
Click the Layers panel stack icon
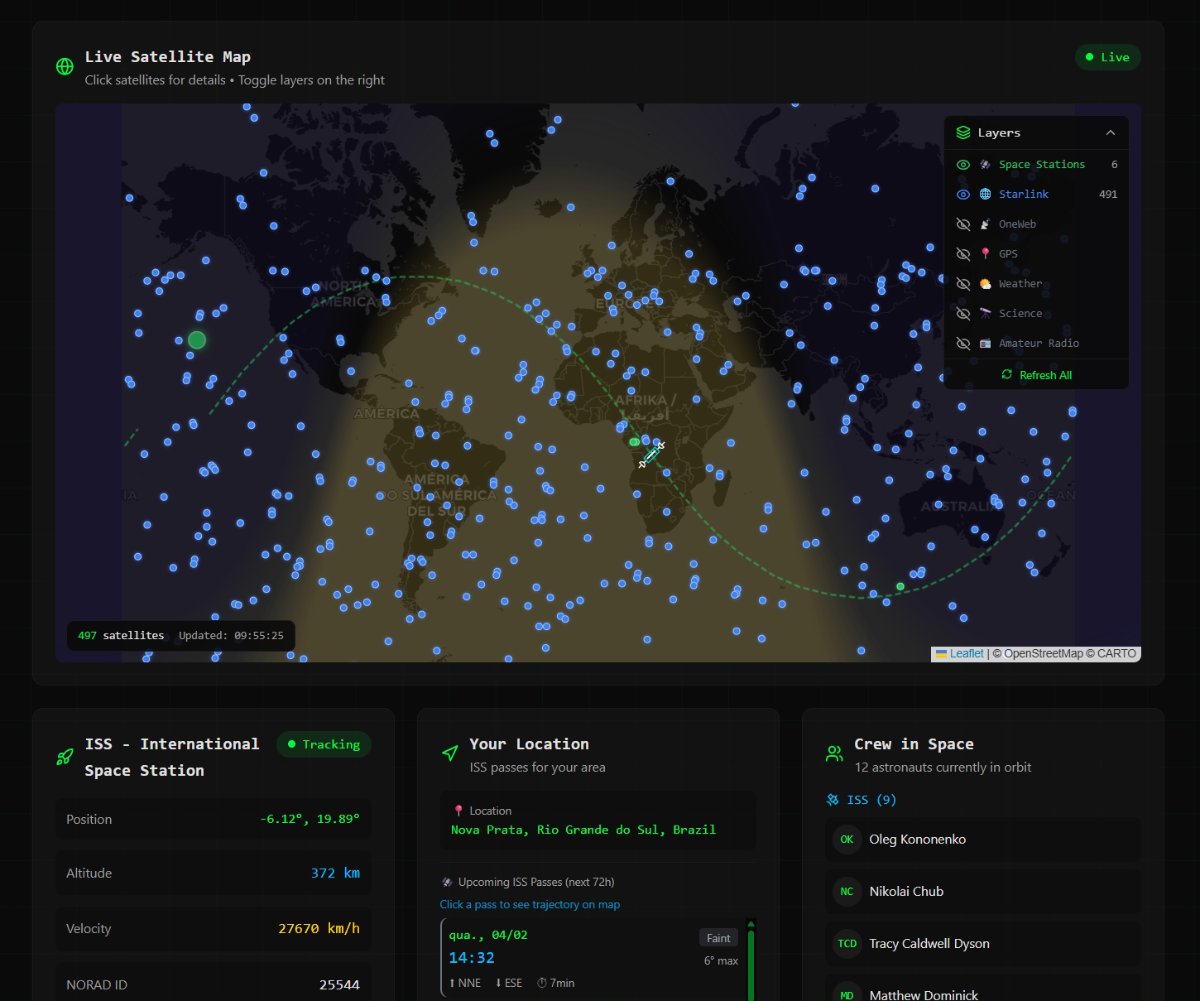pyautogui.click(x=963, y=131)
